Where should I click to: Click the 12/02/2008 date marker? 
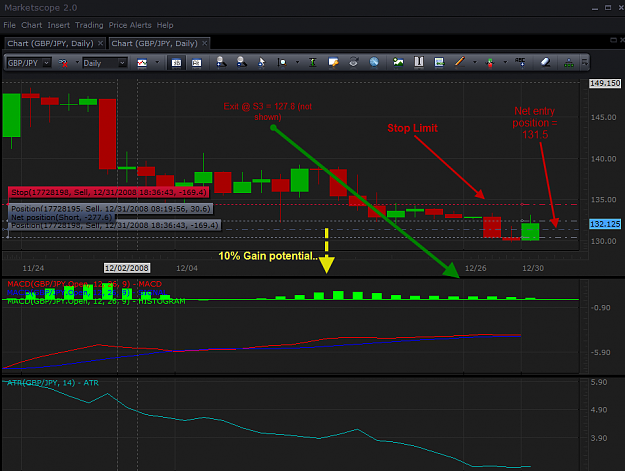127,268
